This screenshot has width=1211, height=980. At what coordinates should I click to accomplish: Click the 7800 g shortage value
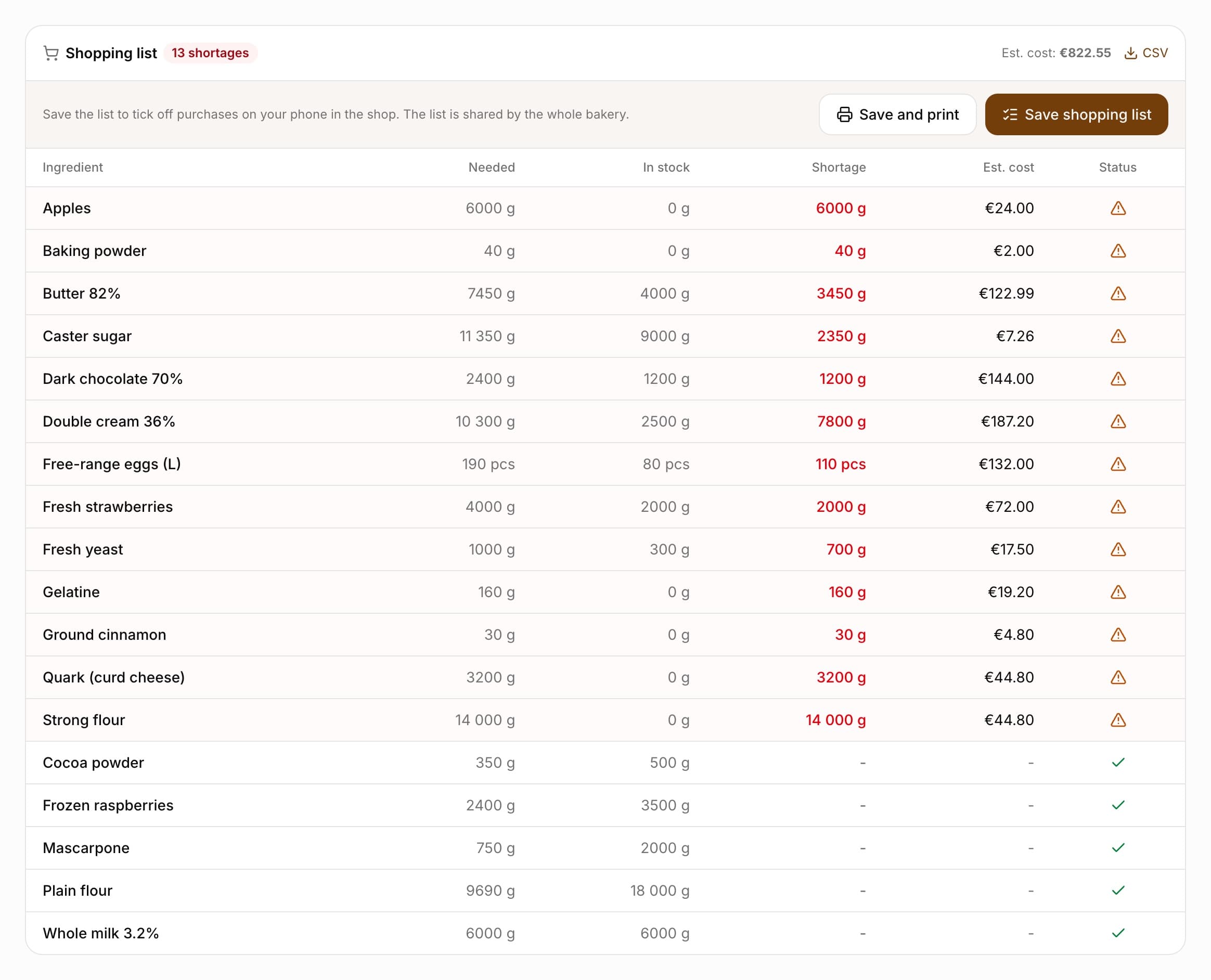841,421
